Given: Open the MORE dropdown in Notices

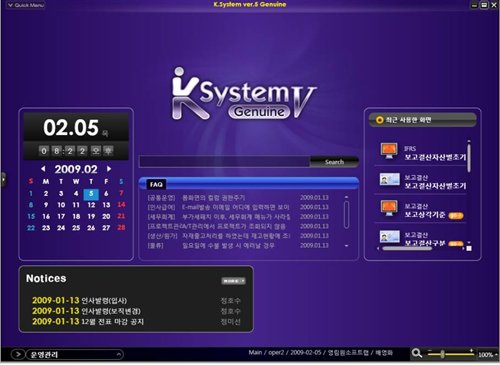Looking at the screenshot, I should pyautogui.click(x=234, y=281).
